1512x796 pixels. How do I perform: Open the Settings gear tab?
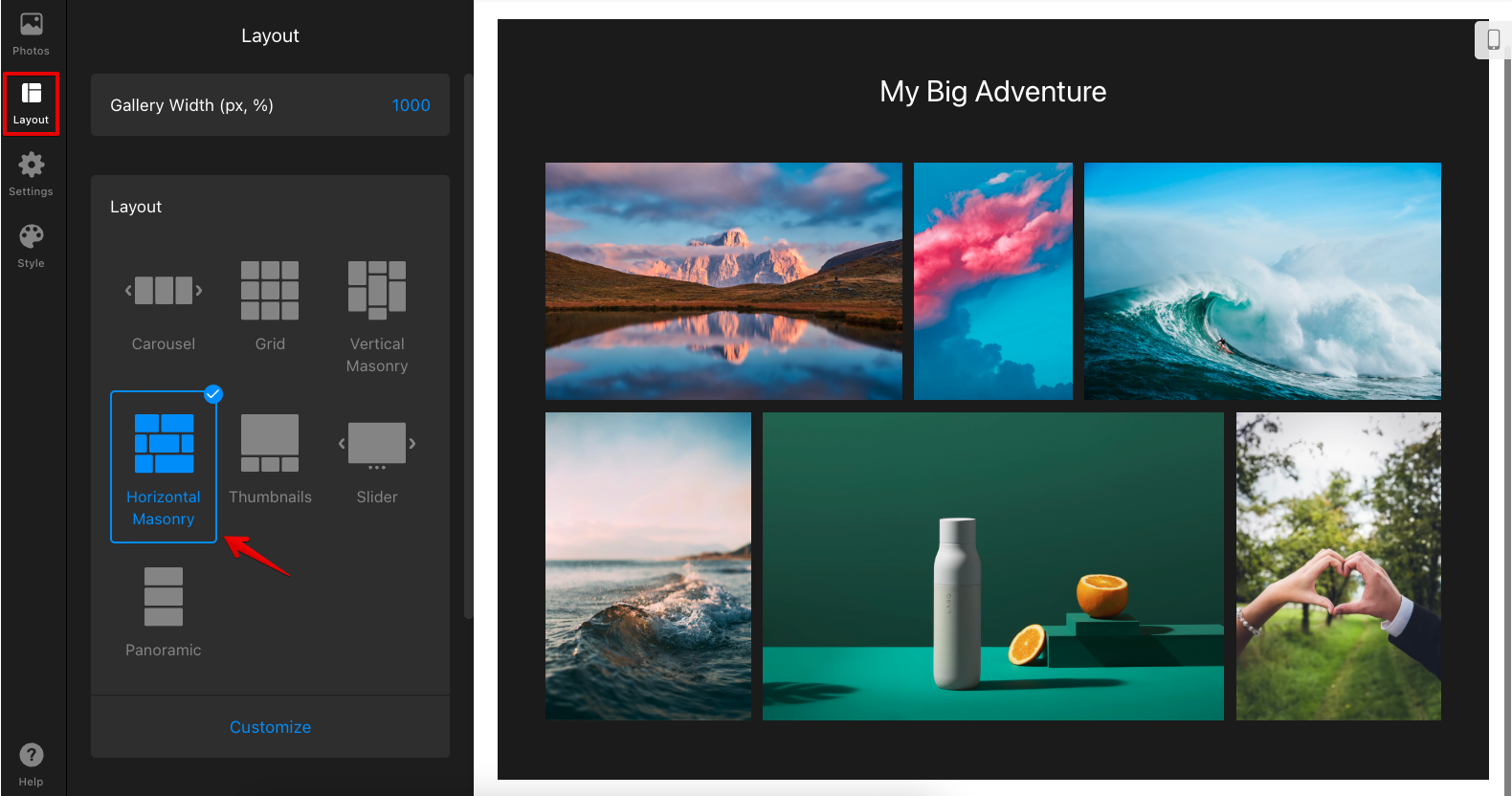[31, 175]
